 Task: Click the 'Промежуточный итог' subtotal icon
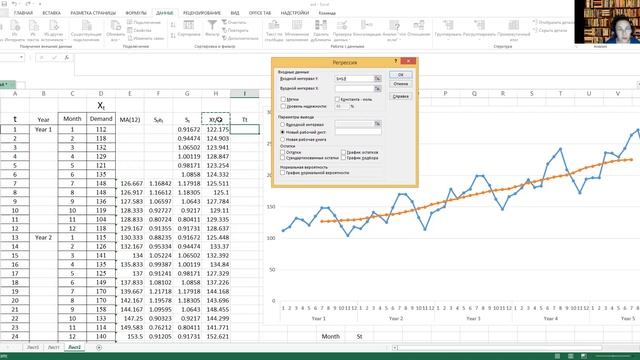(x=513, y=25)
